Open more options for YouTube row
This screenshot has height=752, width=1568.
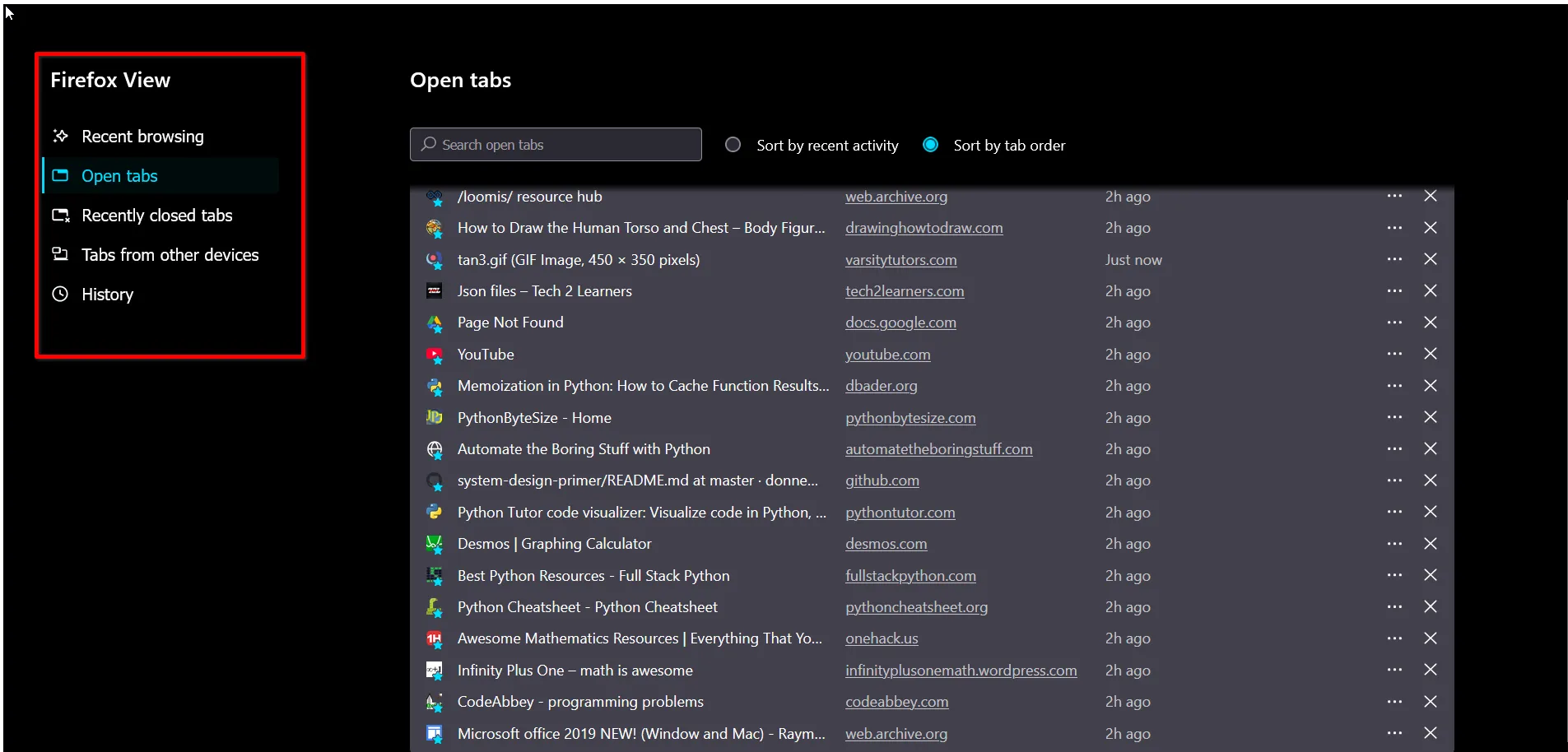1394,354
